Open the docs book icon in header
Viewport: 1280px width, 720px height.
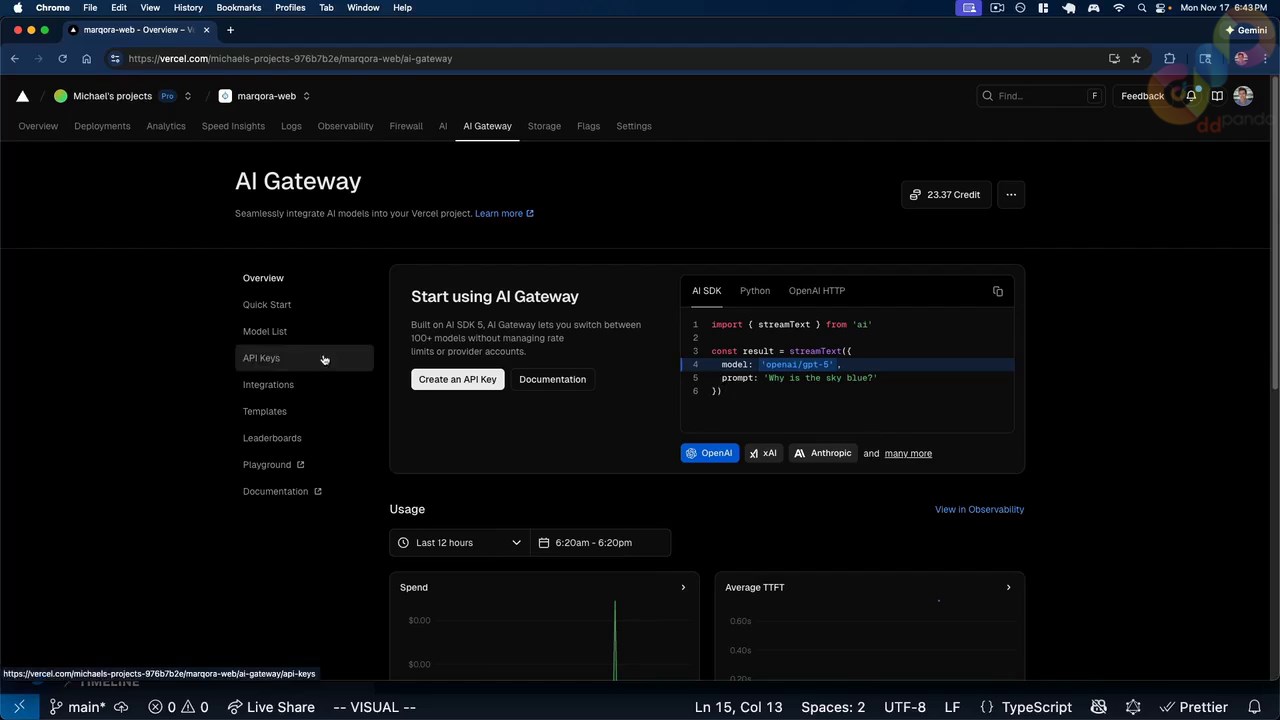1217,96
